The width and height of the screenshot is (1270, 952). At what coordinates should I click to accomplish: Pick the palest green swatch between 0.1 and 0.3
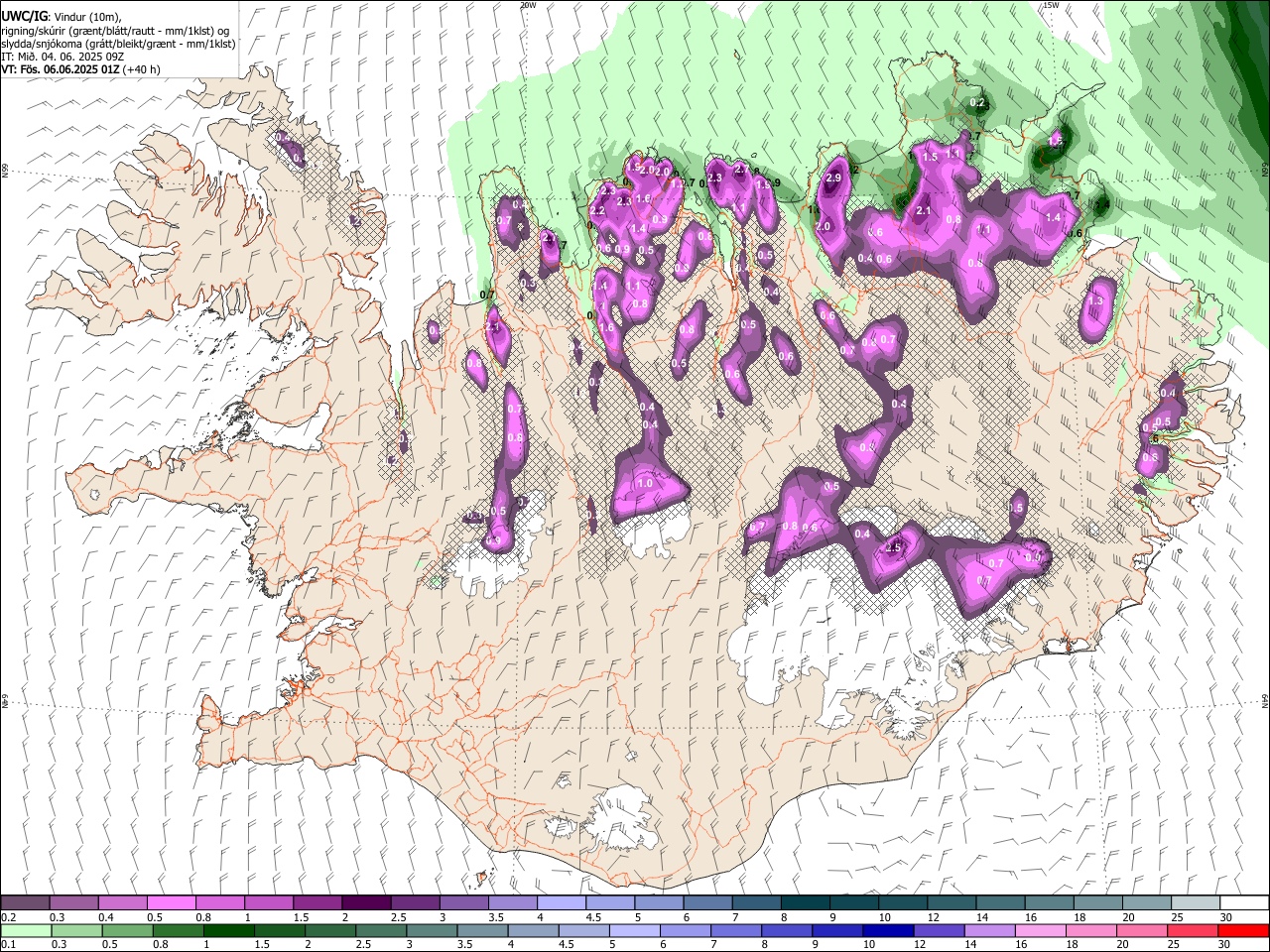pos(25,930)
